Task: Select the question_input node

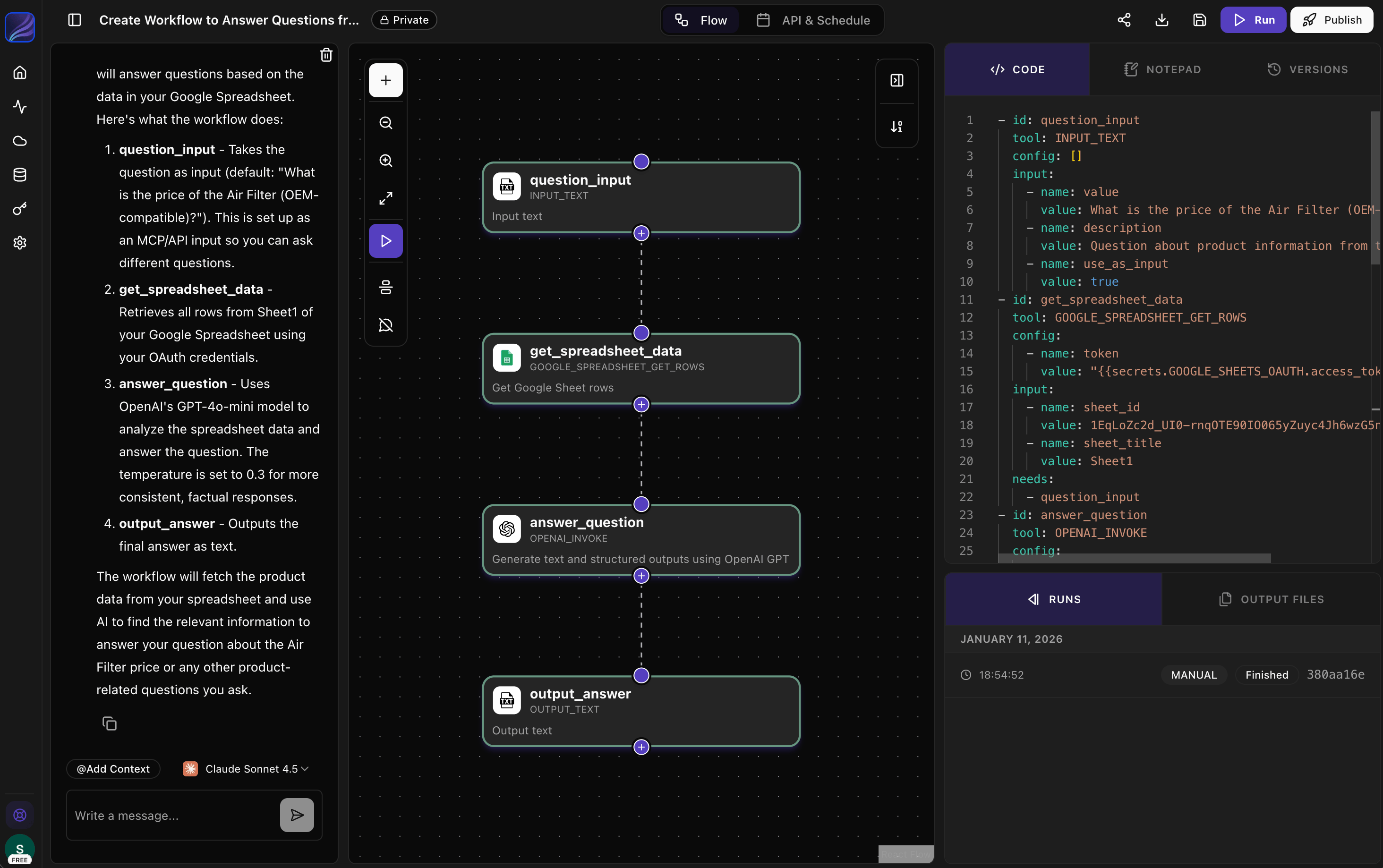Action: point(641,197)
